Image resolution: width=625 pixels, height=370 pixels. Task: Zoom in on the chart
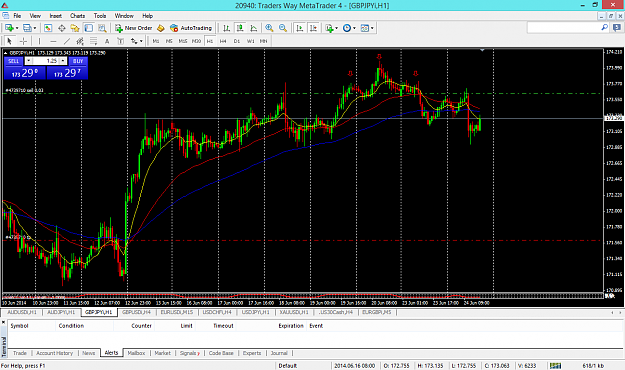click(269, 28)
